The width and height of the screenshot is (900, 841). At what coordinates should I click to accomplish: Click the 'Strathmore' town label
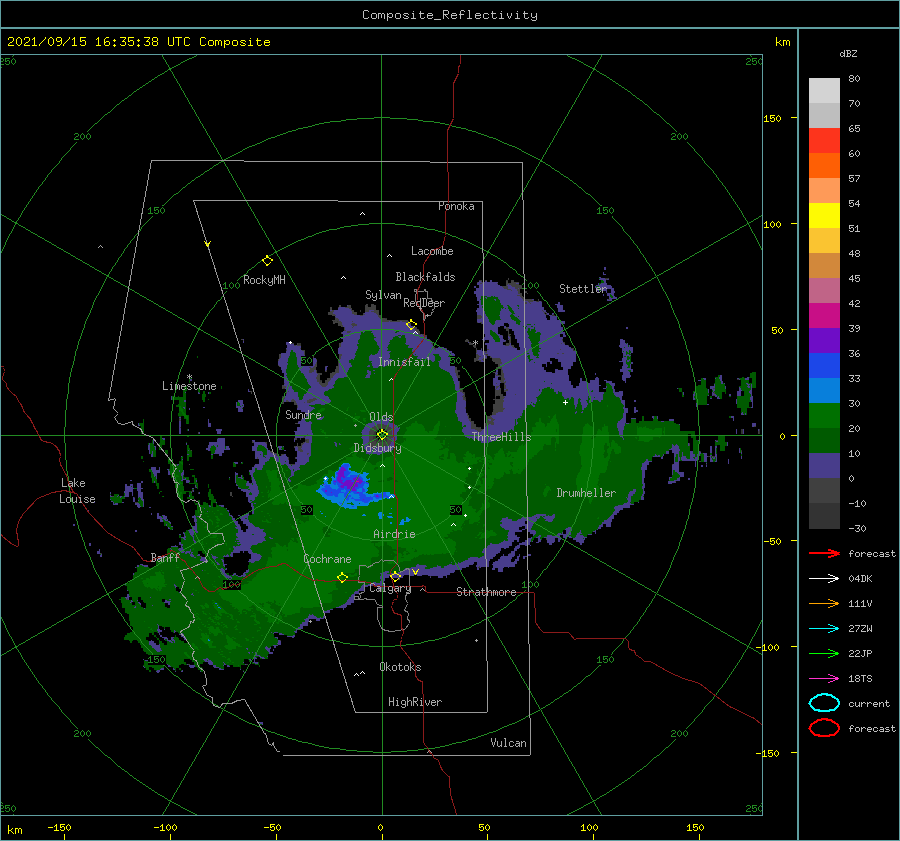pyautogui.click(x=486, y=592)
